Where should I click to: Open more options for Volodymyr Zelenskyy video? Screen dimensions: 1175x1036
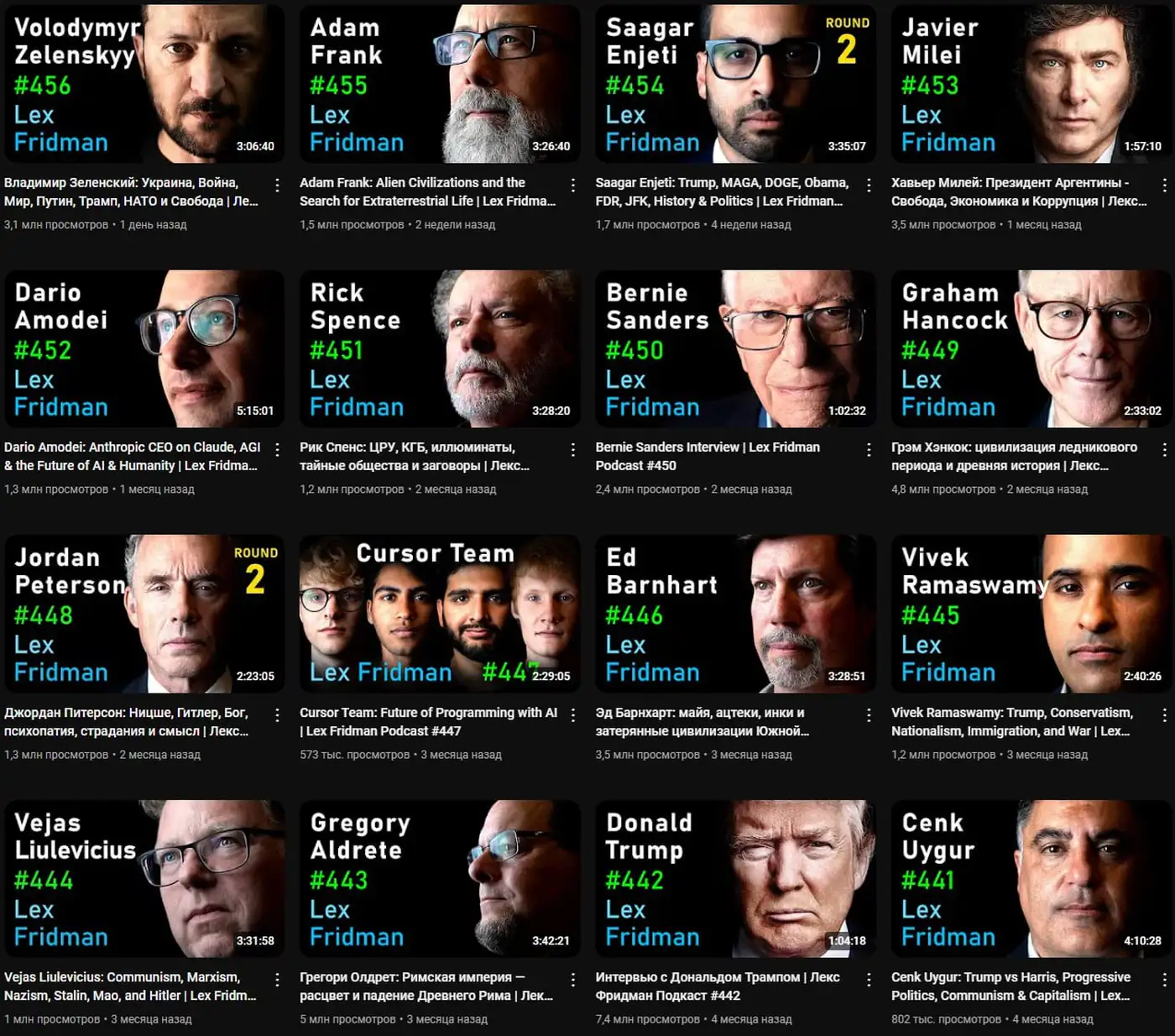[277, 185]
